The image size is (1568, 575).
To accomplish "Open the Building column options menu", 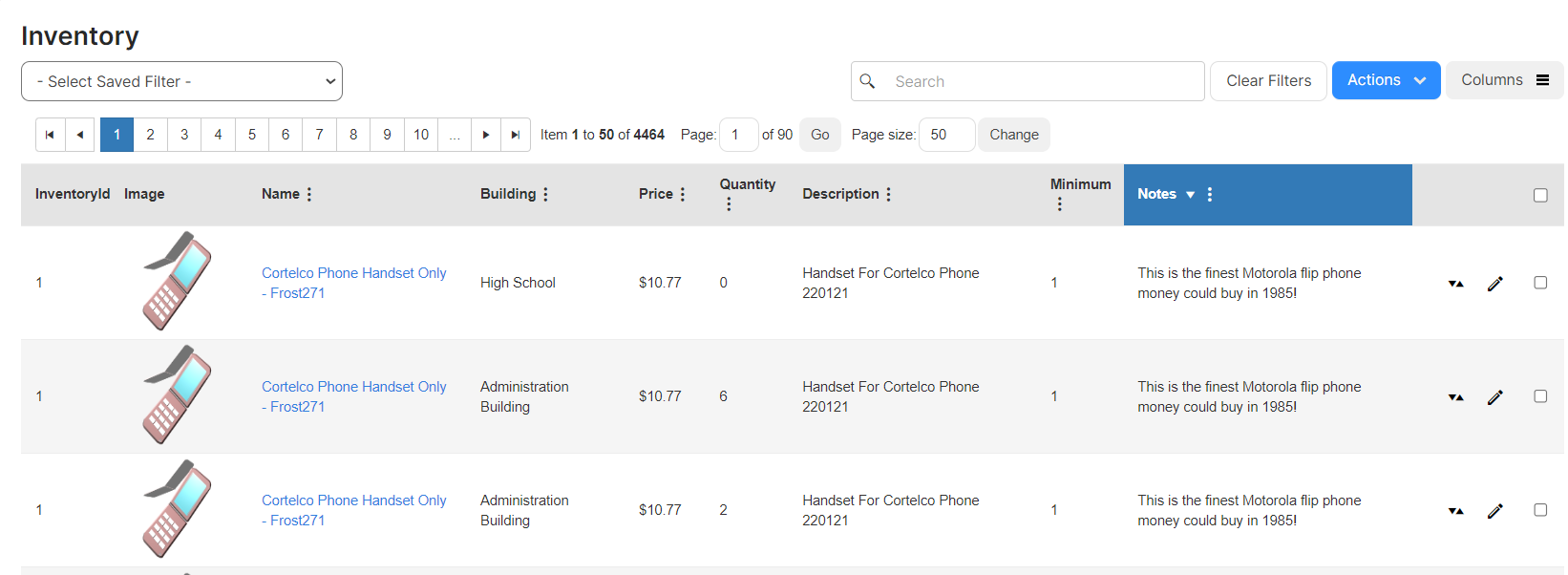I will click(x=545, y=194).
